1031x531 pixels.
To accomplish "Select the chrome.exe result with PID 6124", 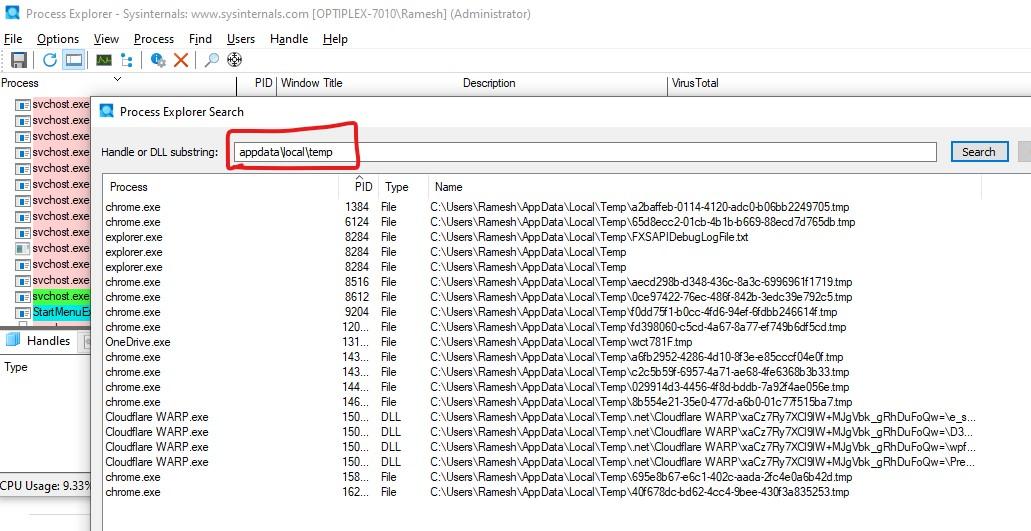I will tap(542, 222).
